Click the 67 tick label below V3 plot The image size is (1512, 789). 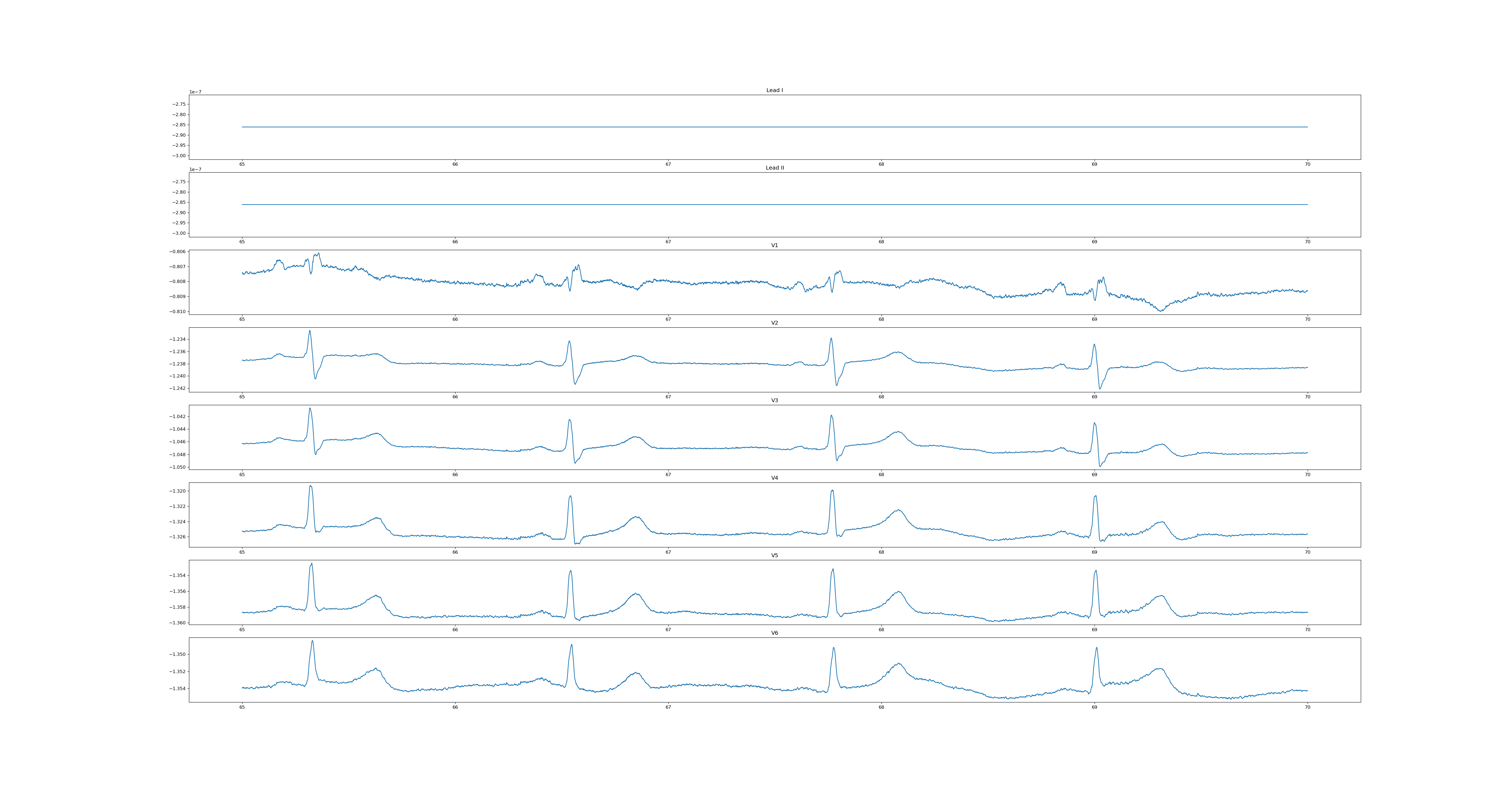668,474
